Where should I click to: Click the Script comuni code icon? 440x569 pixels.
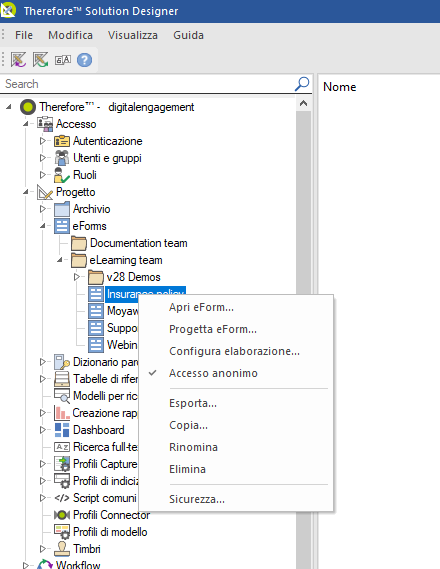pyautogui.click(x=62, y=498)
